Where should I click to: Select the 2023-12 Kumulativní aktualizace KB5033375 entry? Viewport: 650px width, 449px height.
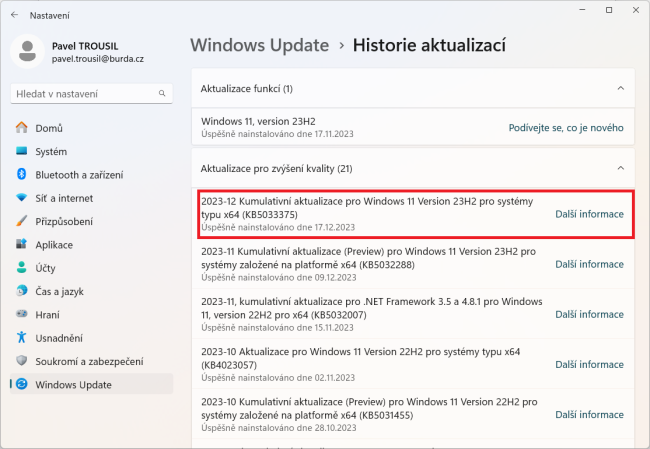pyautogui.click(x=416, y=214)
